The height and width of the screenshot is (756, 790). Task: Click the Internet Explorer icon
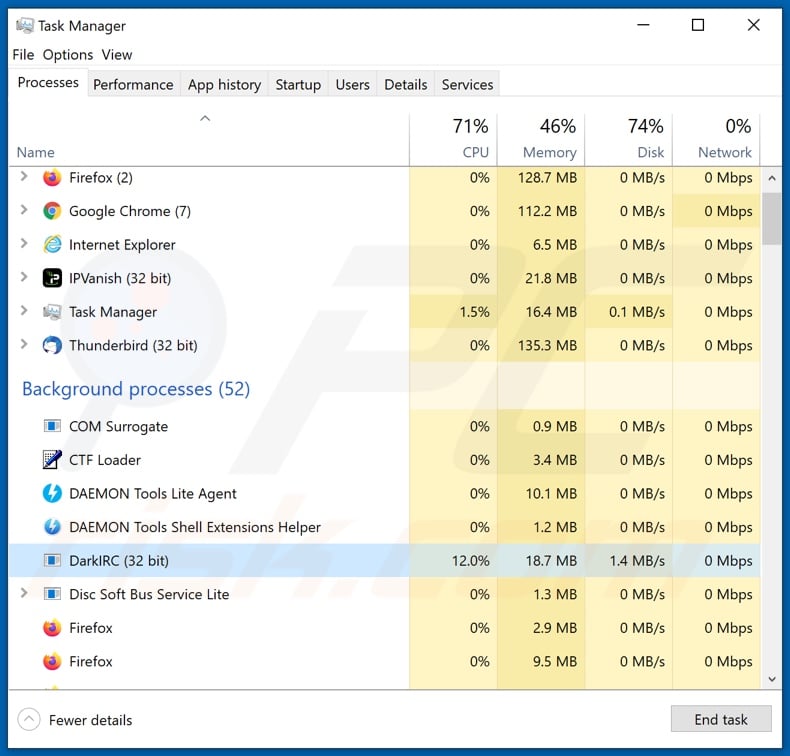(52, 244)
